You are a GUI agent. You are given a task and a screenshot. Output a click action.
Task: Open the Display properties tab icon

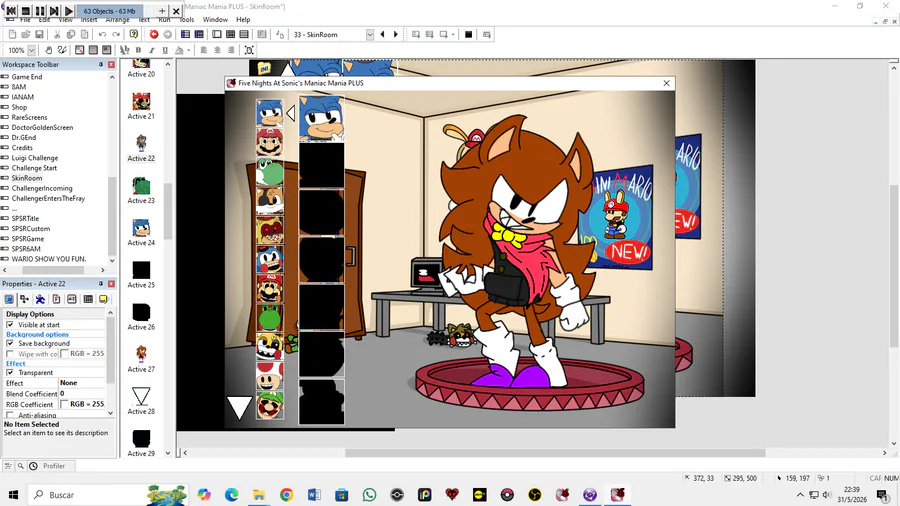coord(9,299)
